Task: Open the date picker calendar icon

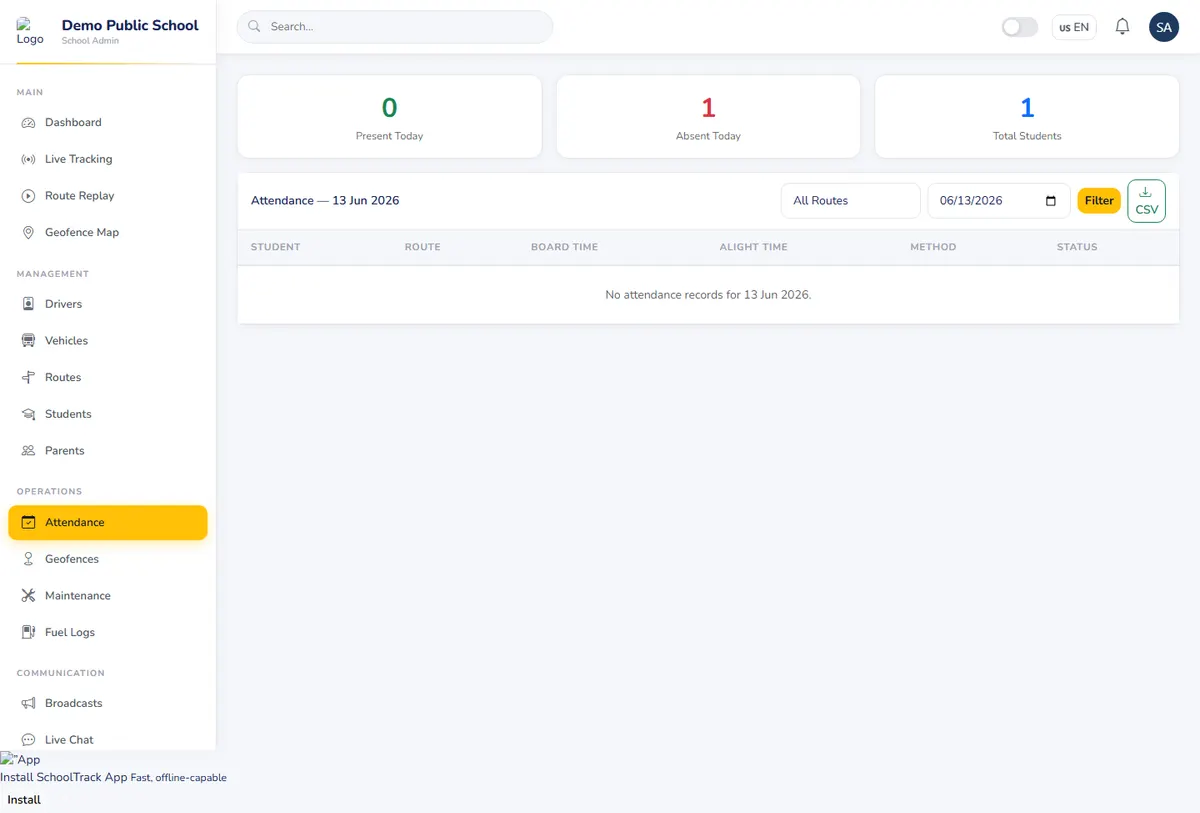Action: (1051, 201)
